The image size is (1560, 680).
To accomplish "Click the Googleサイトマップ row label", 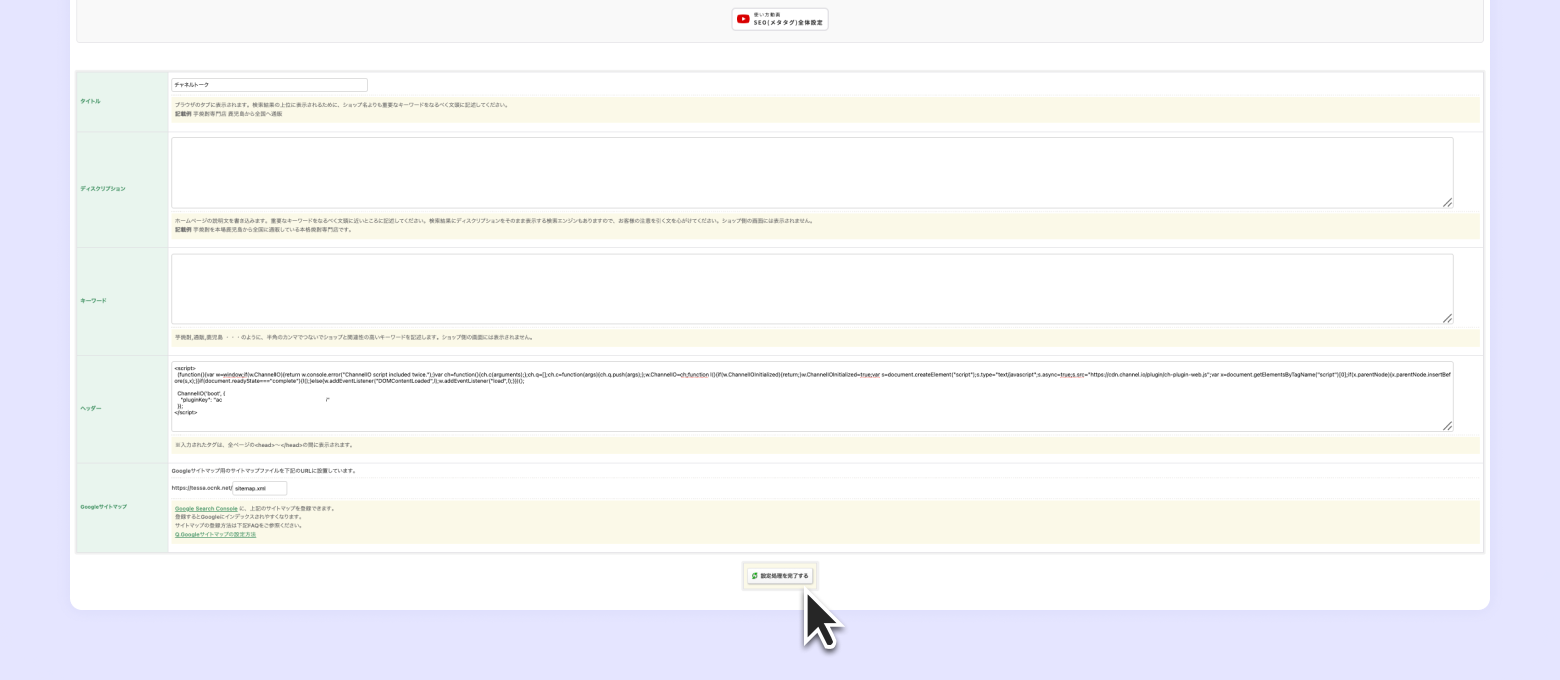I will [x=103, y=507].
